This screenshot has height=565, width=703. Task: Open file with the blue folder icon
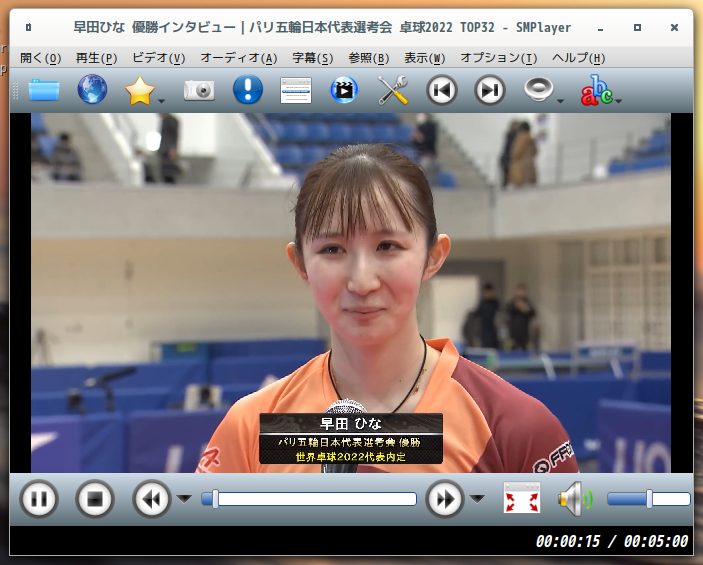coord(43,90)
